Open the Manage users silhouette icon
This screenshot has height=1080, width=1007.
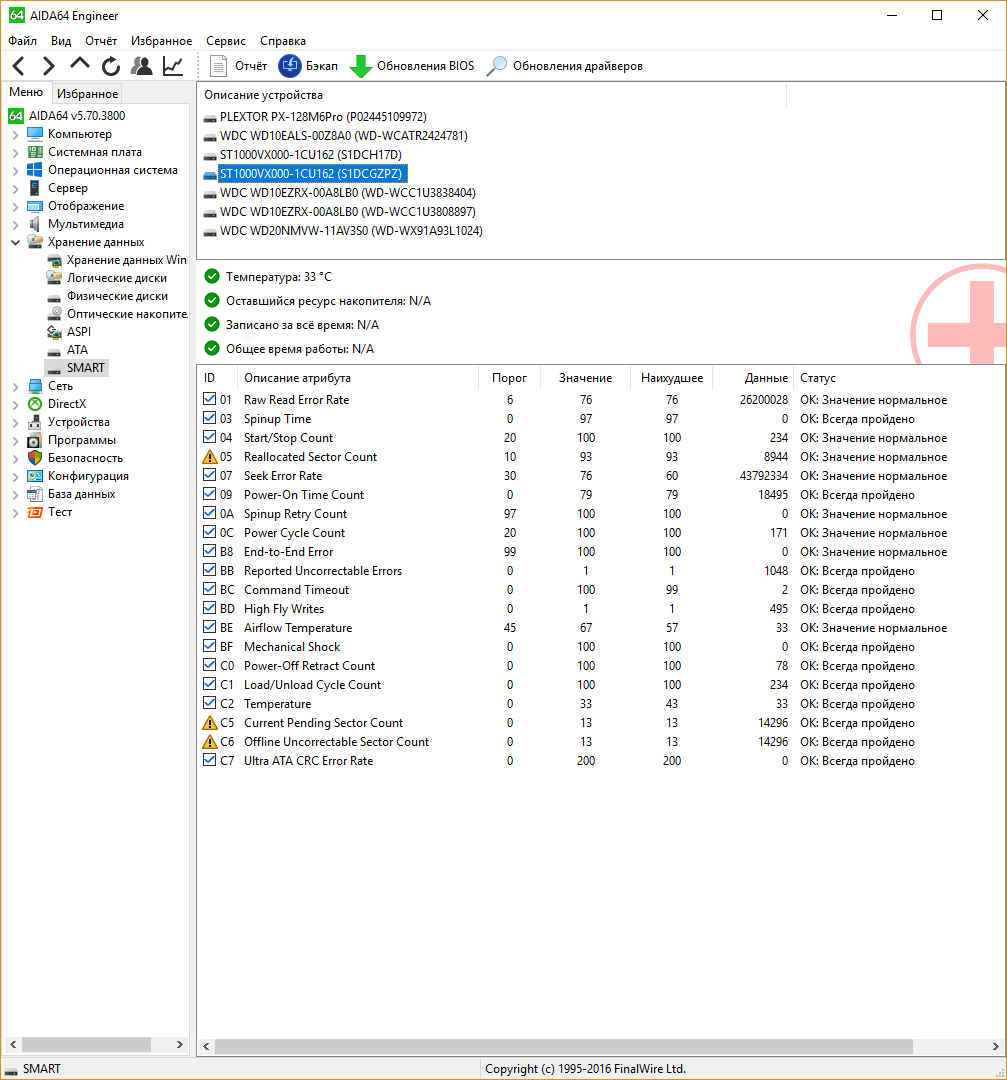click(x=142, y=66)
